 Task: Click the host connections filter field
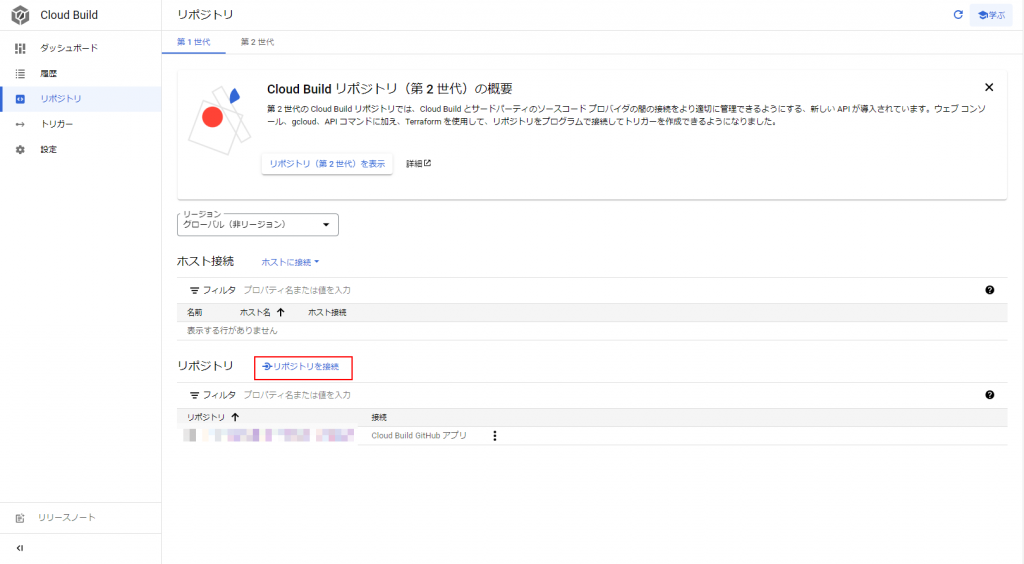(x=297, y=290)
